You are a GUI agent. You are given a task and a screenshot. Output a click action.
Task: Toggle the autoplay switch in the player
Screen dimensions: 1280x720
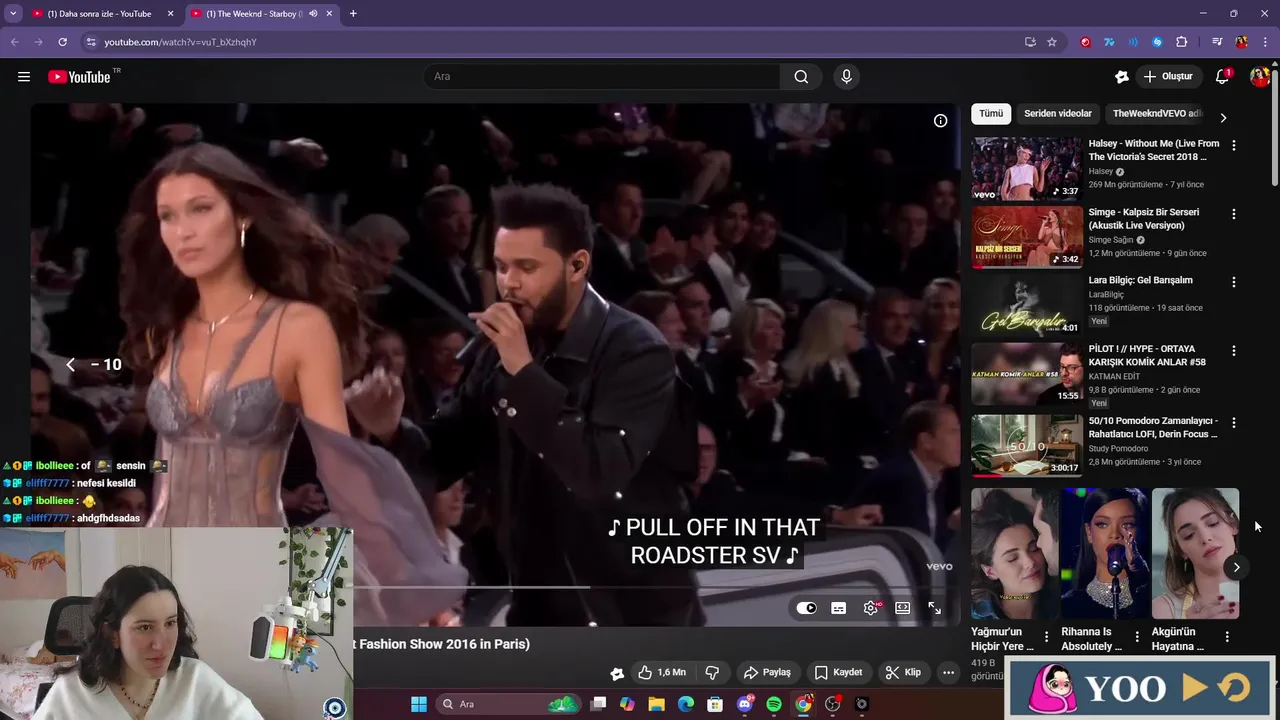(x=806, y=608)
